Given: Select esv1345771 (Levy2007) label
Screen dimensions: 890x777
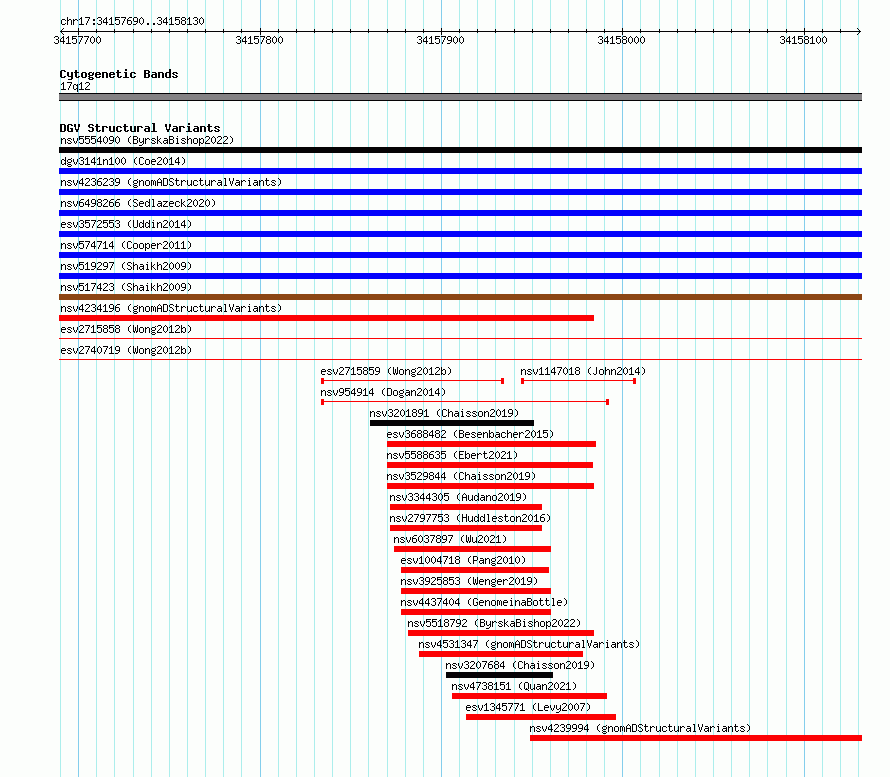Looking at the screenshot, I should (x=528, y=707).
